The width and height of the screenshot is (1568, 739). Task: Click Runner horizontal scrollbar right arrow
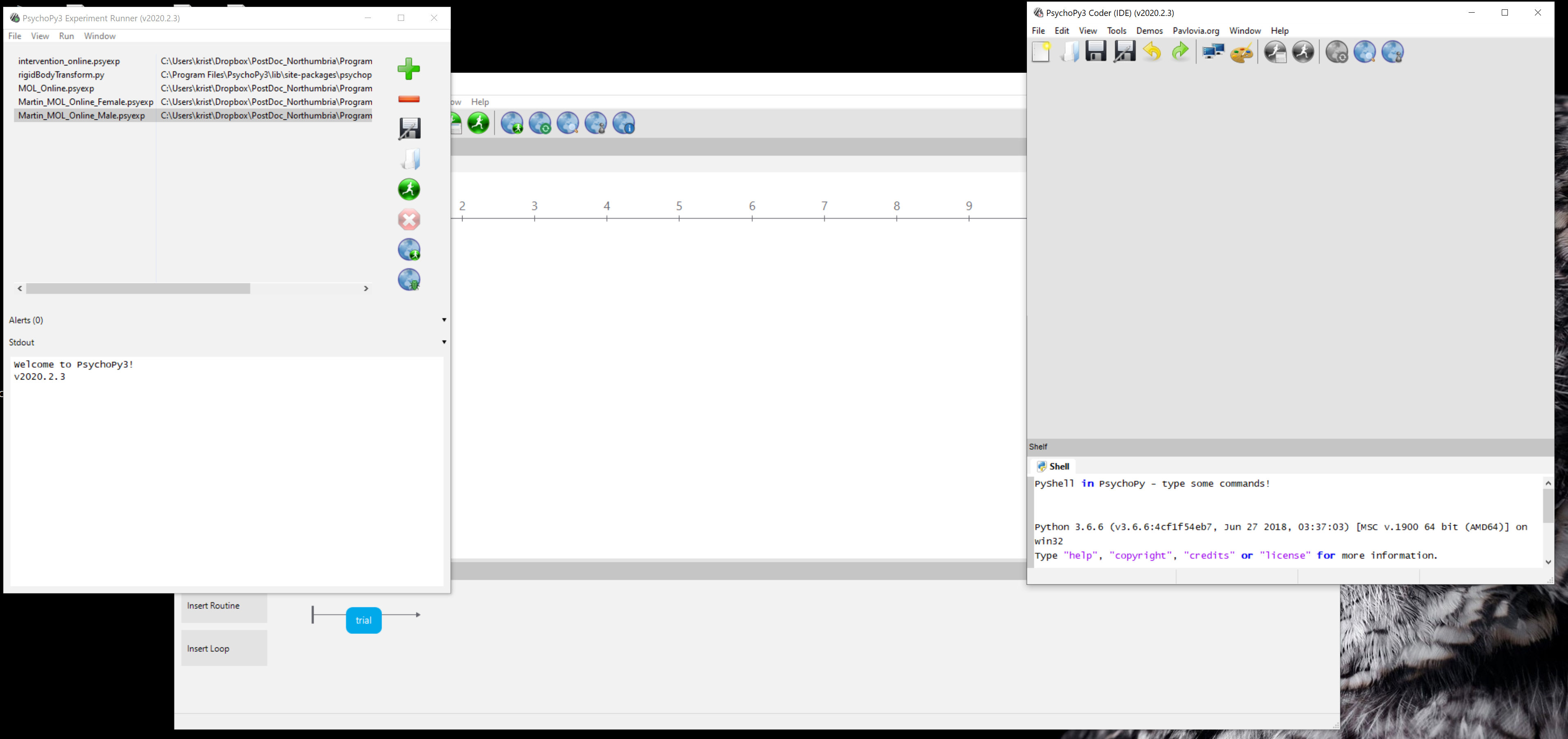366,289
